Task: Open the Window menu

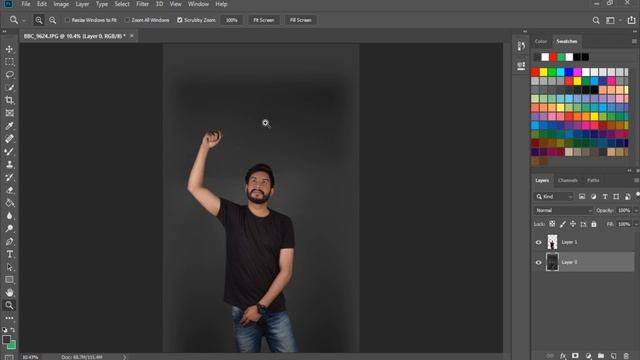Action: [x=198, y=4]
